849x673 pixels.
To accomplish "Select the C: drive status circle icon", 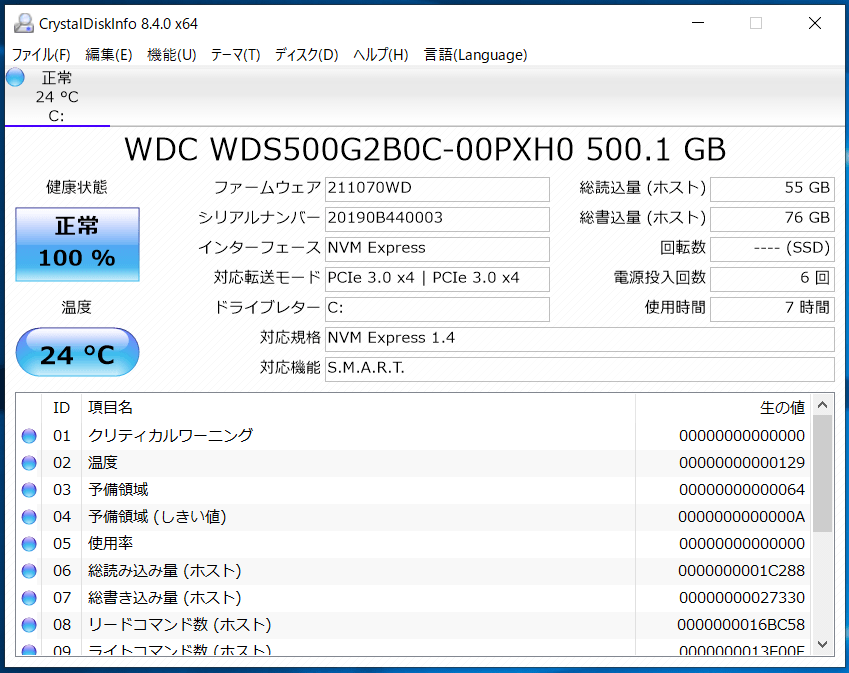I will [x=16, y=77].
